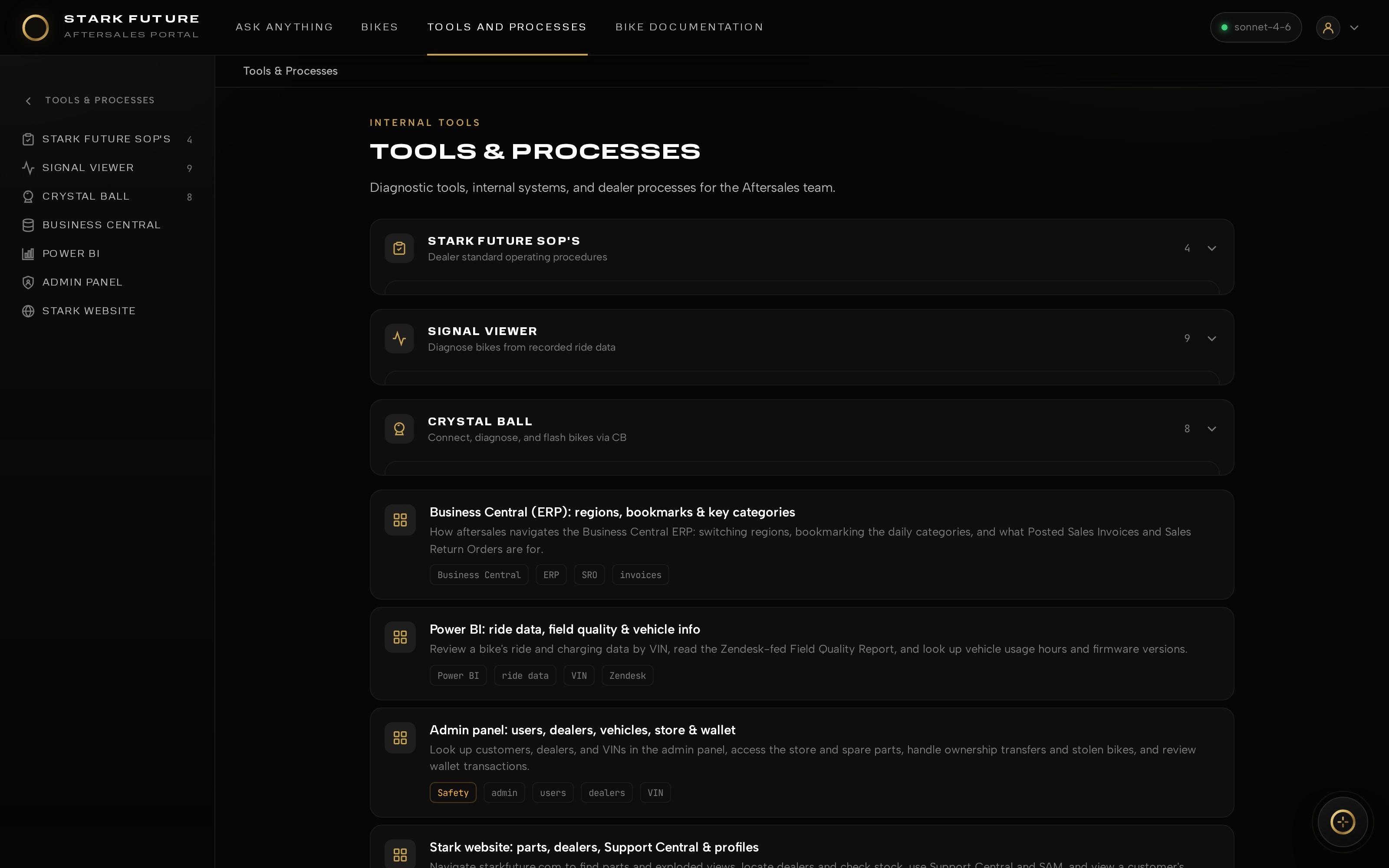Click the users tag
Screen dimensions: 1389x868
pos(553,792)
